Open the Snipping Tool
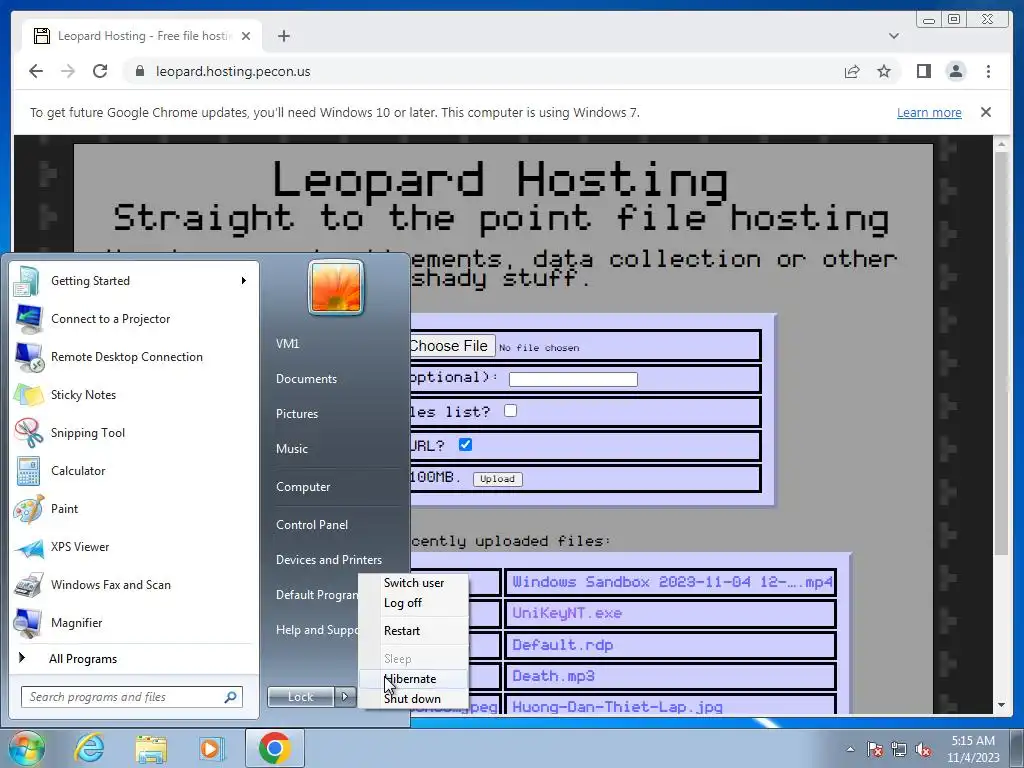The height and width of the screenshot is (768, 1024). point(134,432)
